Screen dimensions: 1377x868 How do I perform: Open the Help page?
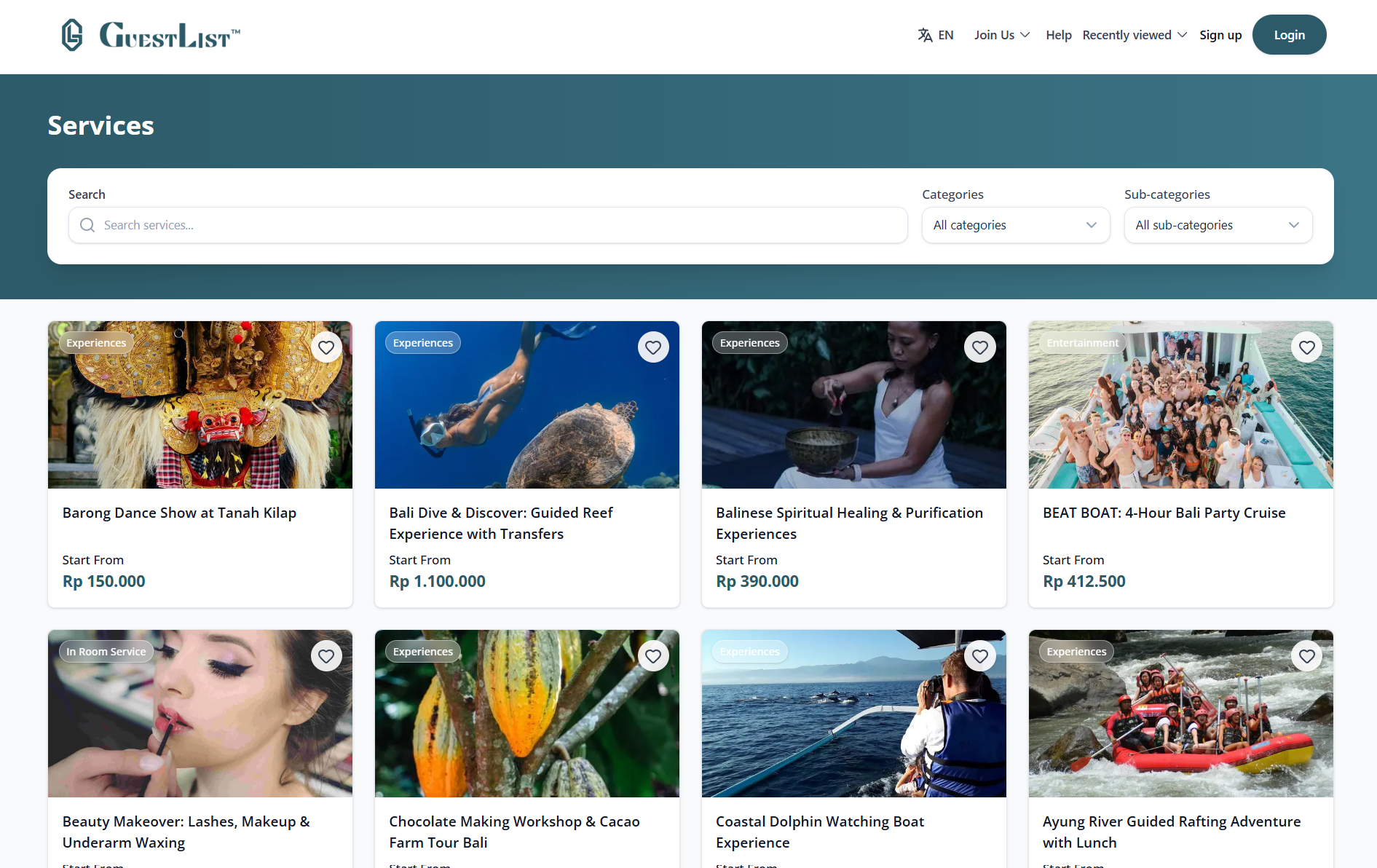[1059, 35]
